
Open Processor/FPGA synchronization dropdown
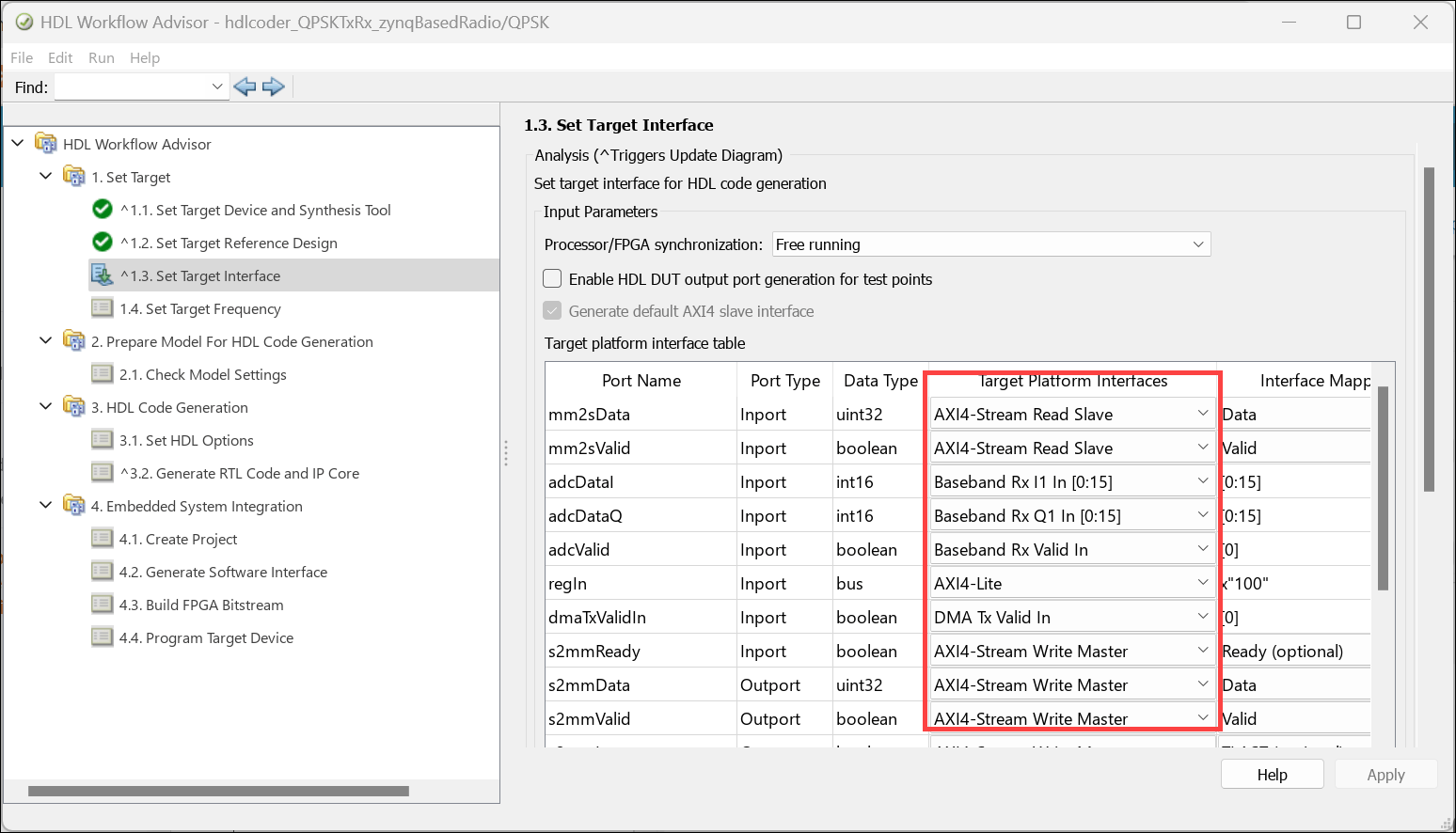tap(990, 244)
